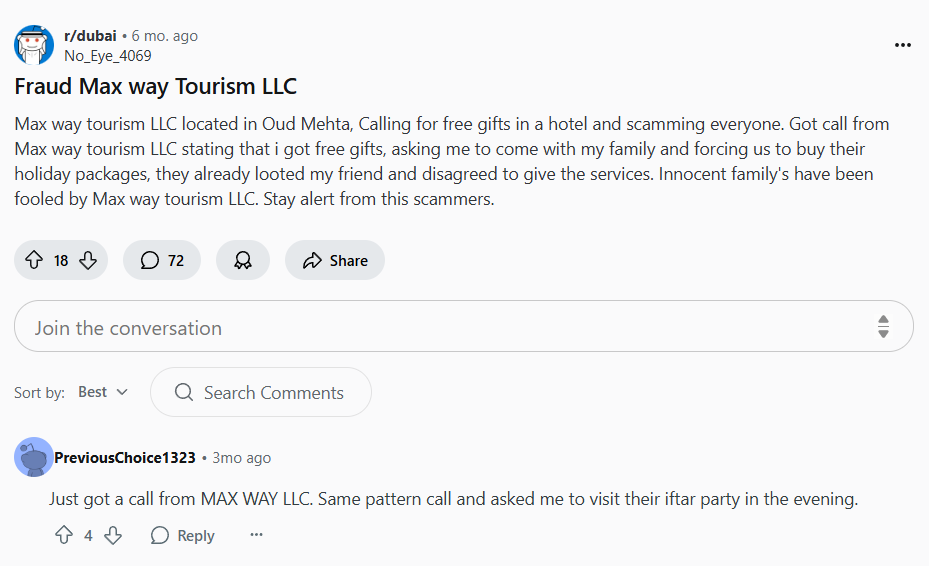Downvote the Fraud Max way Tourism post
The height and width of the screenshot is (566, 929).
click(88, 260)
